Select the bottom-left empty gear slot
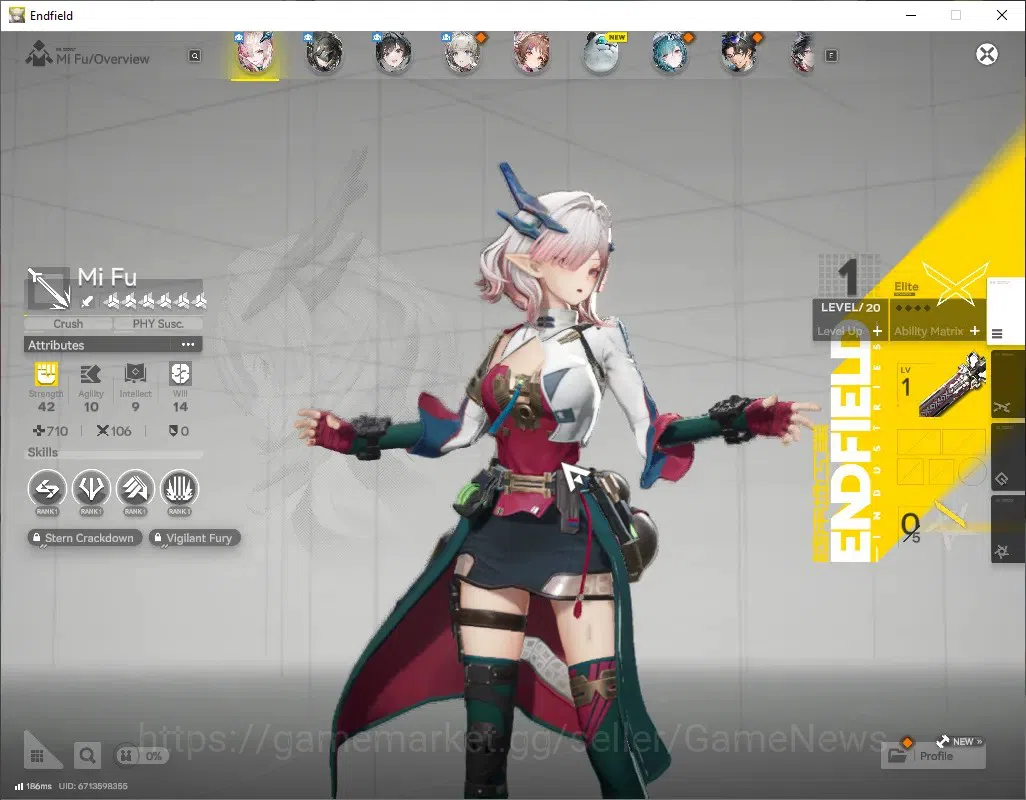This screenshot has width=1026, height=800. tap(910, 470)
